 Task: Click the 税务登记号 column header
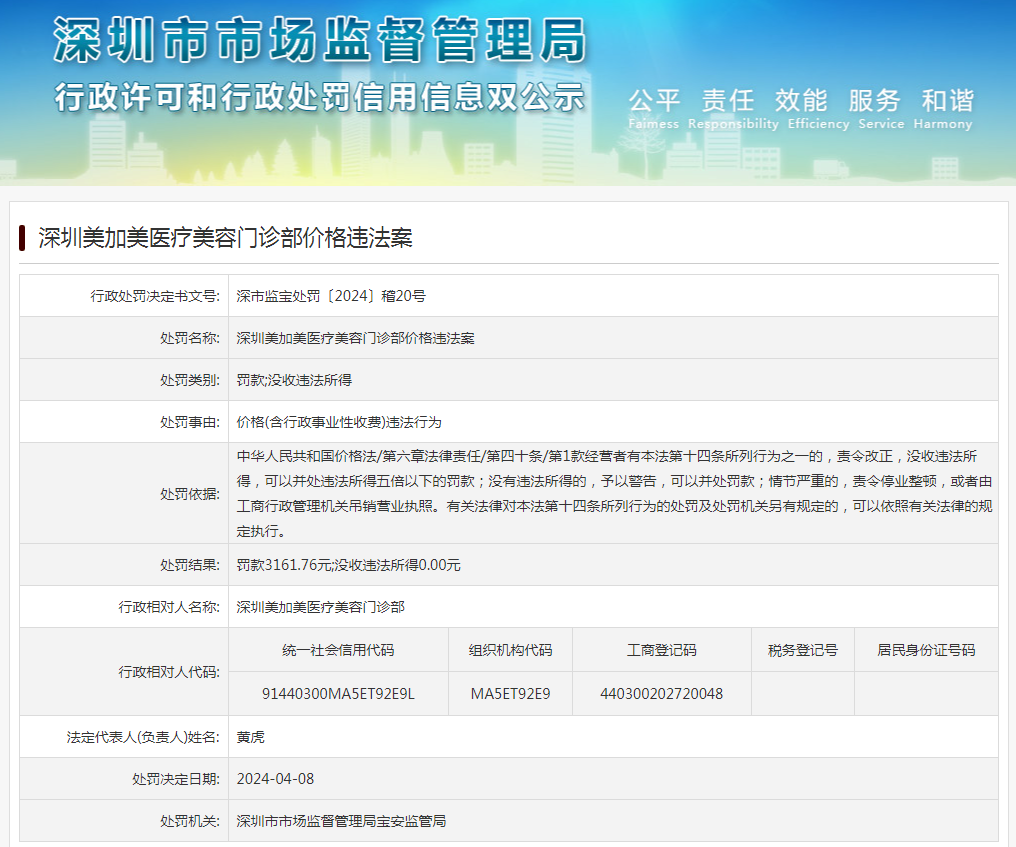click(x=802, y=650)
